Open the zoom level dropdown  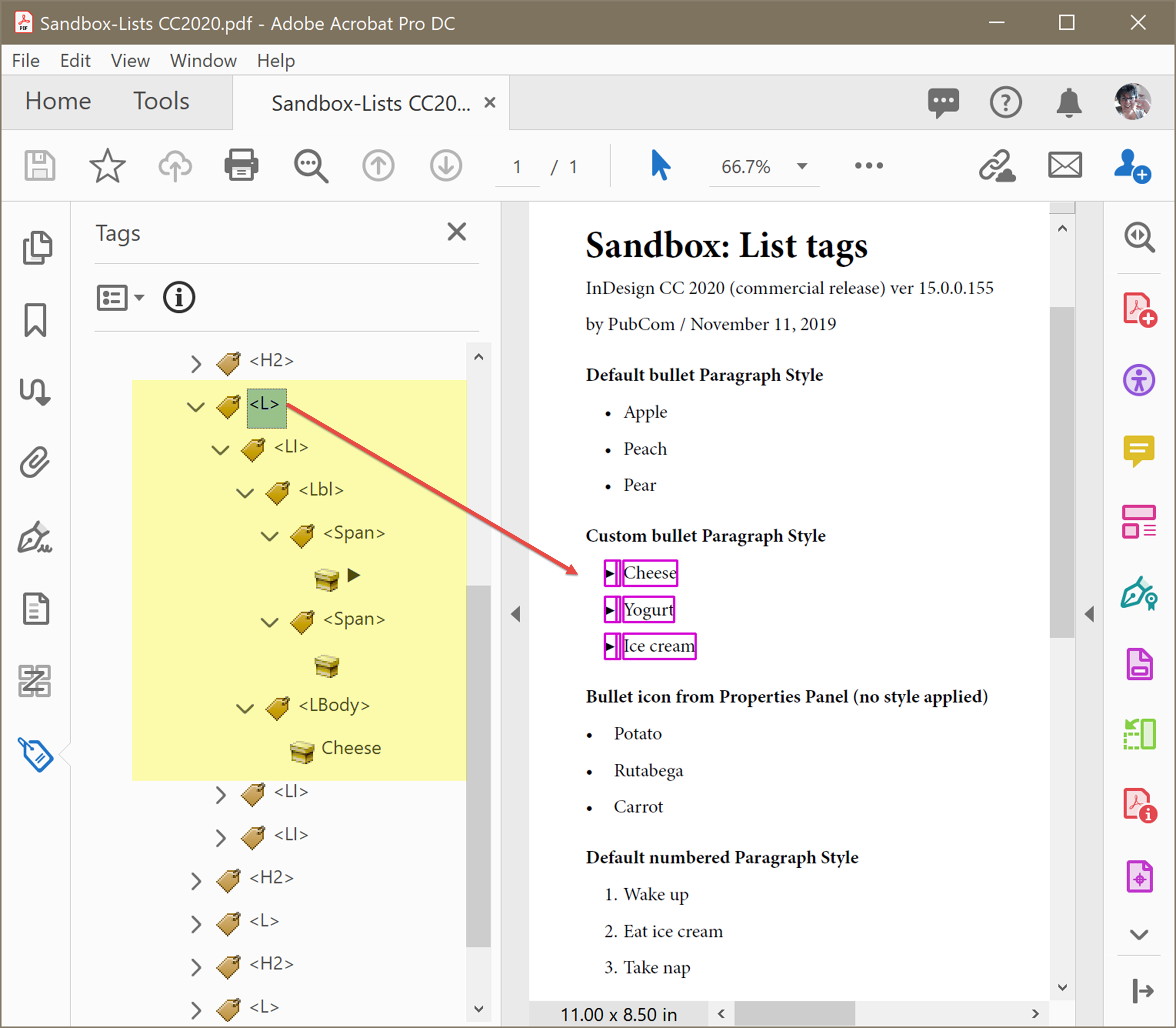pyautogui.click(x=801, y=167)
